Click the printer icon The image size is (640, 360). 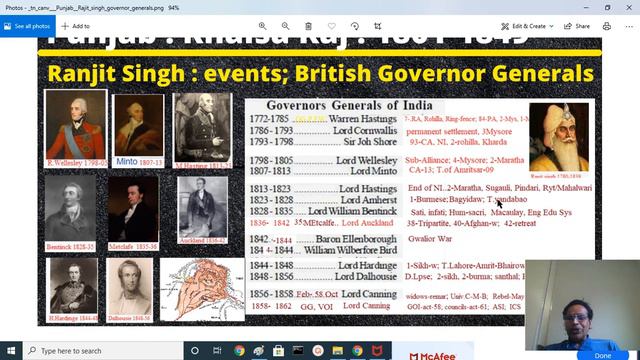(607, 26)
